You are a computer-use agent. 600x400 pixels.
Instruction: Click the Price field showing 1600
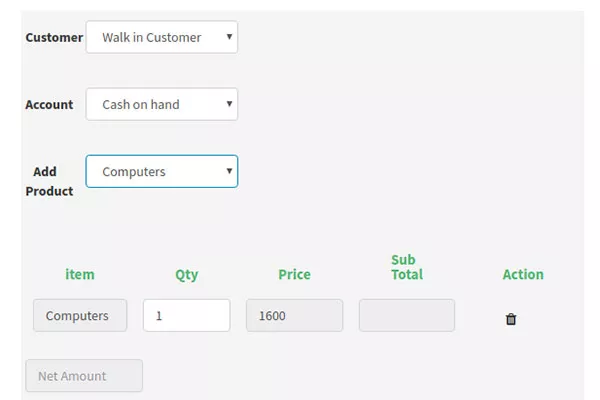[x=294, y=315]
